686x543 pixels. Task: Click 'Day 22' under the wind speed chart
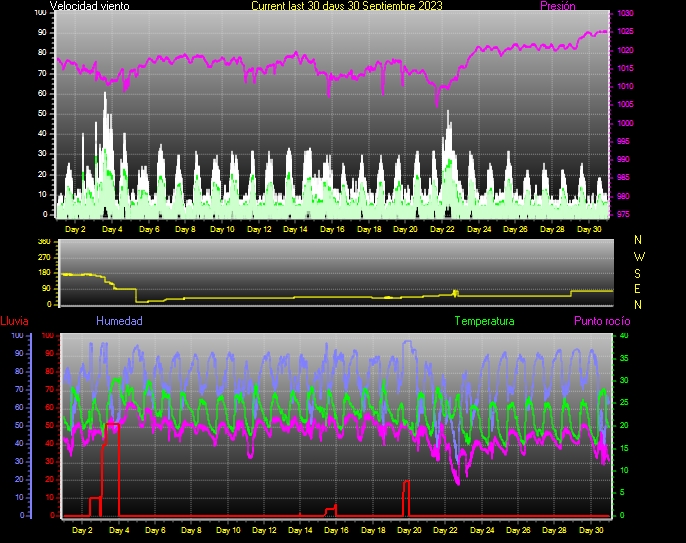tap(442, 229)
